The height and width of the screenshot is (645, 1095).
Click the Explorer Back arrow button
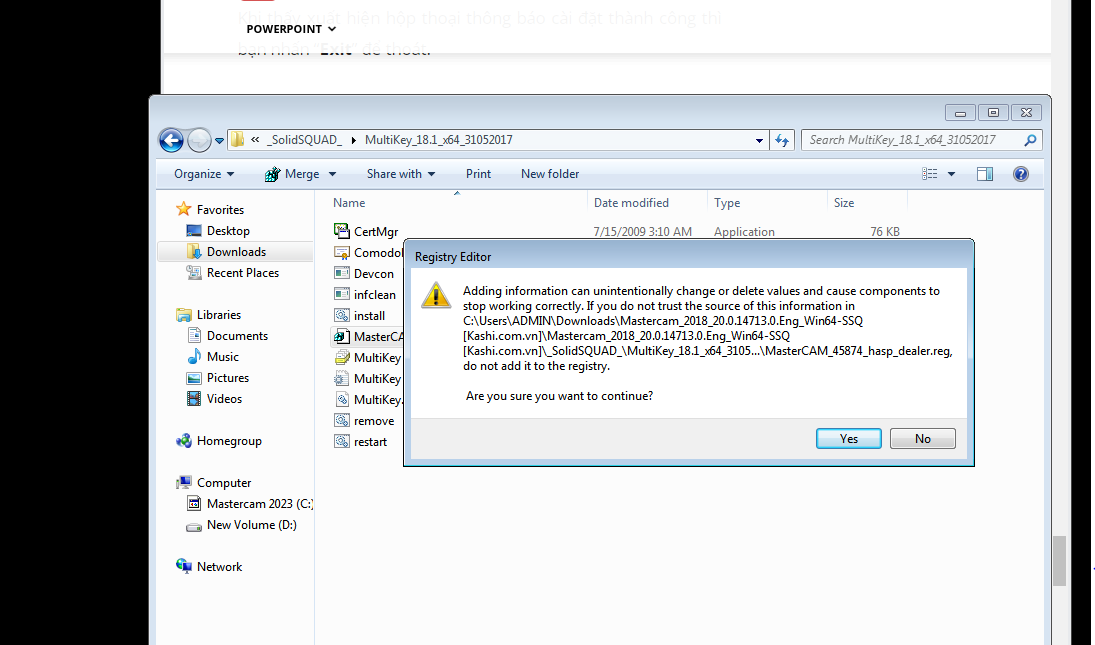tap(171, 140)
